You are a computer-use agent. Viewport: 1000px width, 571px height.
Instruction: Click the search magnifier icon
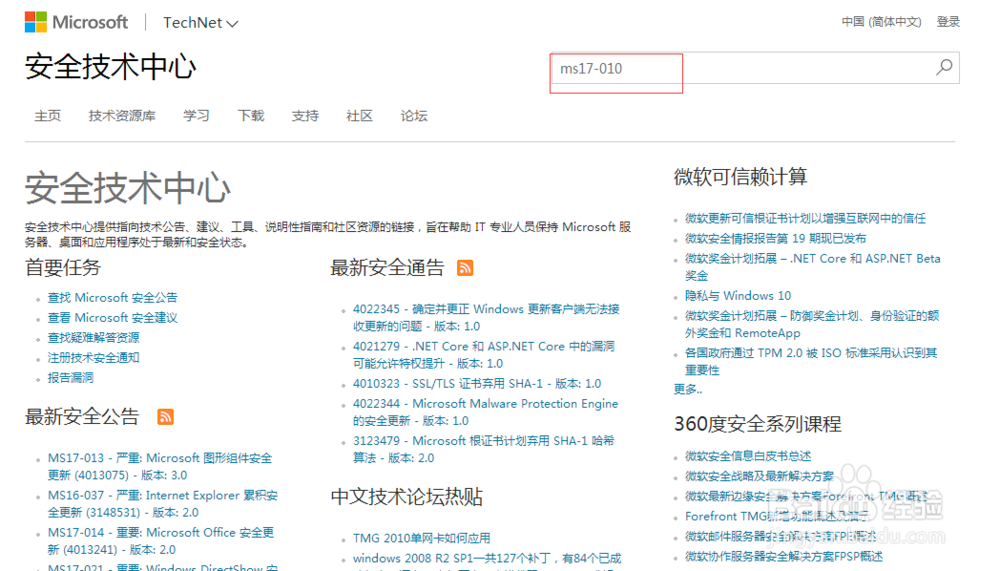(945, 67)
